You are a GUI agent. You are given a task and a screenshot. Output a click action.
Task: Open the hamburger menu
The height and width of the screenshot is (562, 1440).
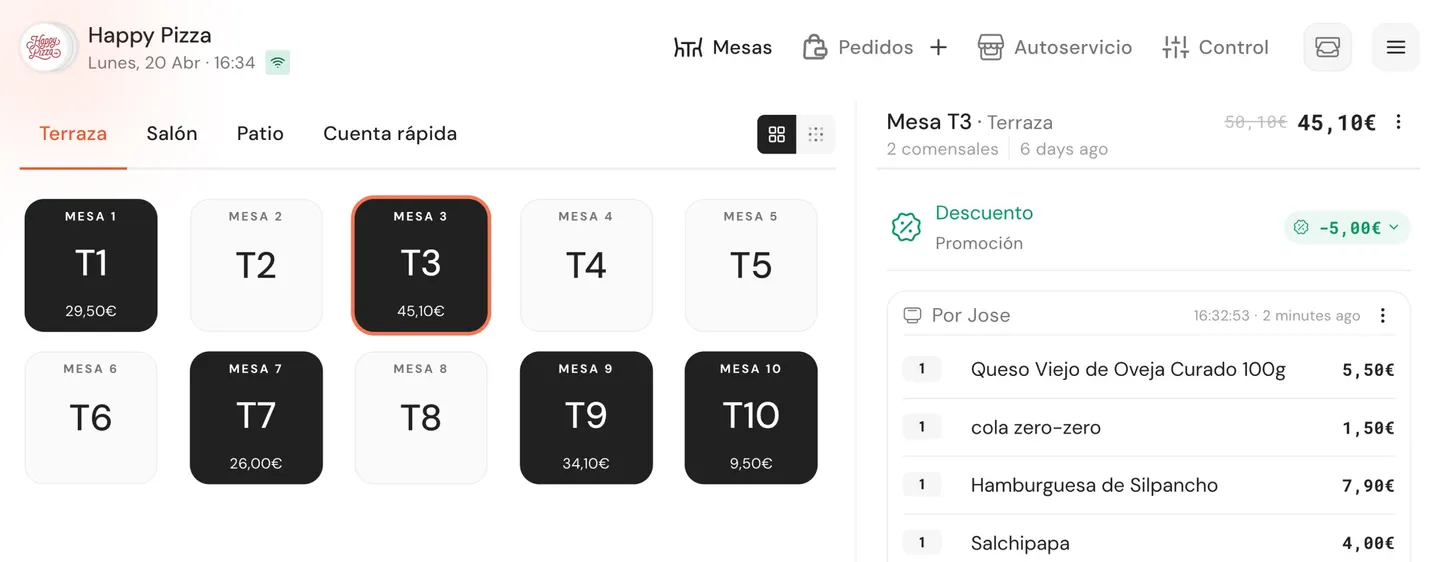pyautogui.click(x=1395, y=47)
